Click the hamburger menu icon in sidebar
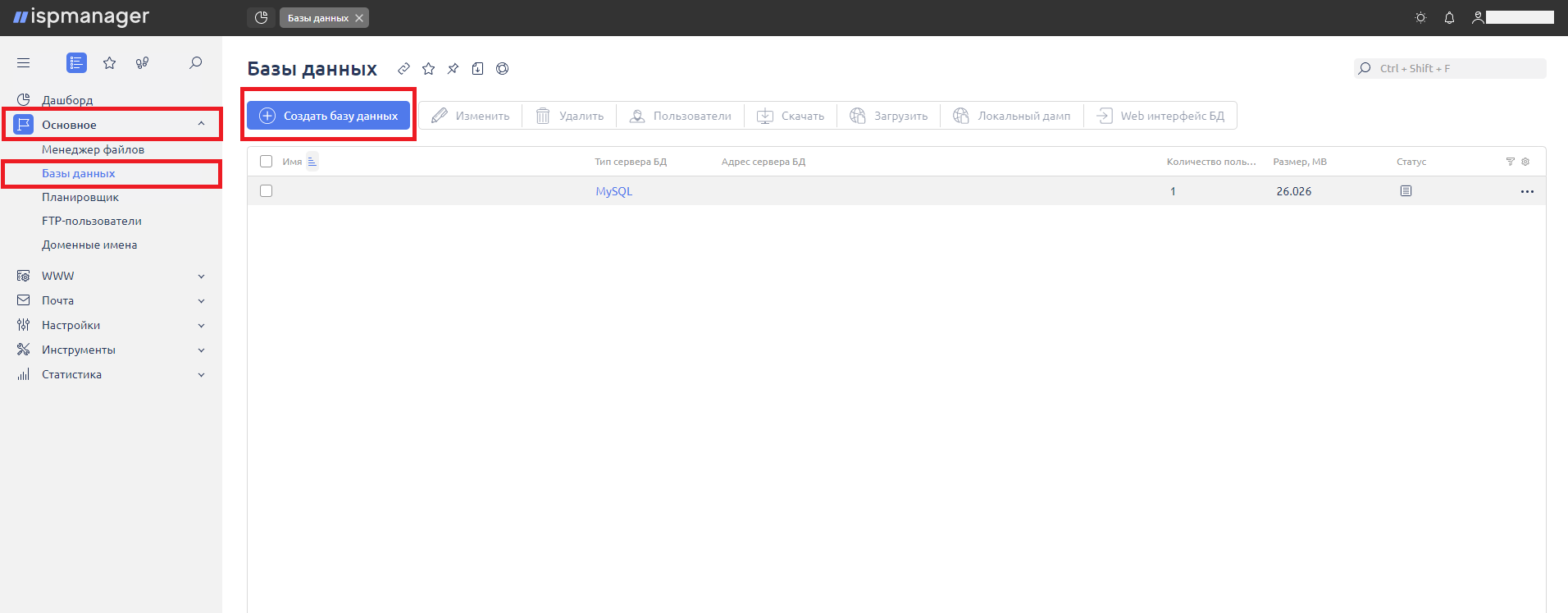The width and height of the screenshot is (1568, 613). click(x=23, y=62)
